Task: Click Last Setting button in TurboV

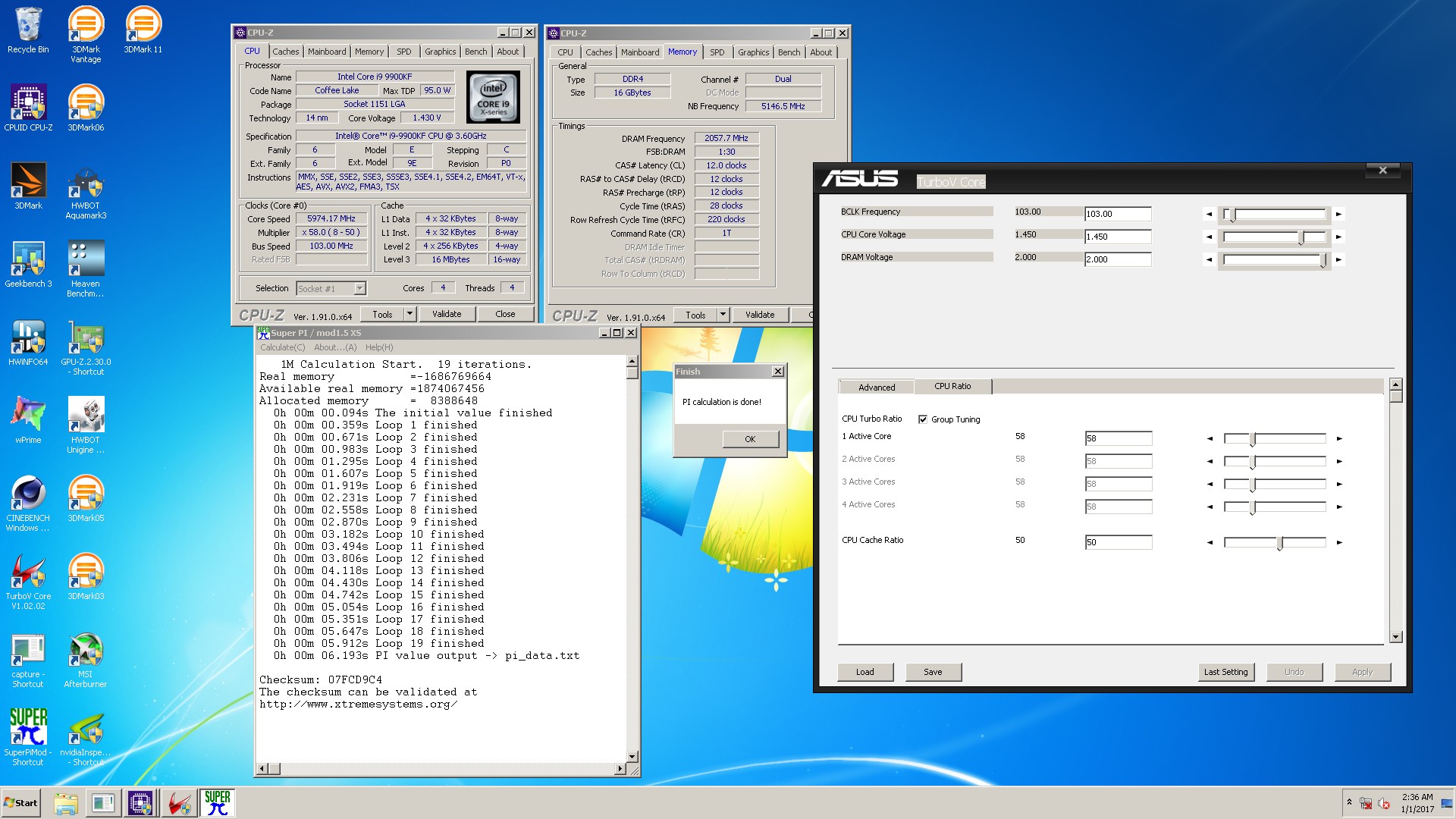Action: click(1226, 672)
